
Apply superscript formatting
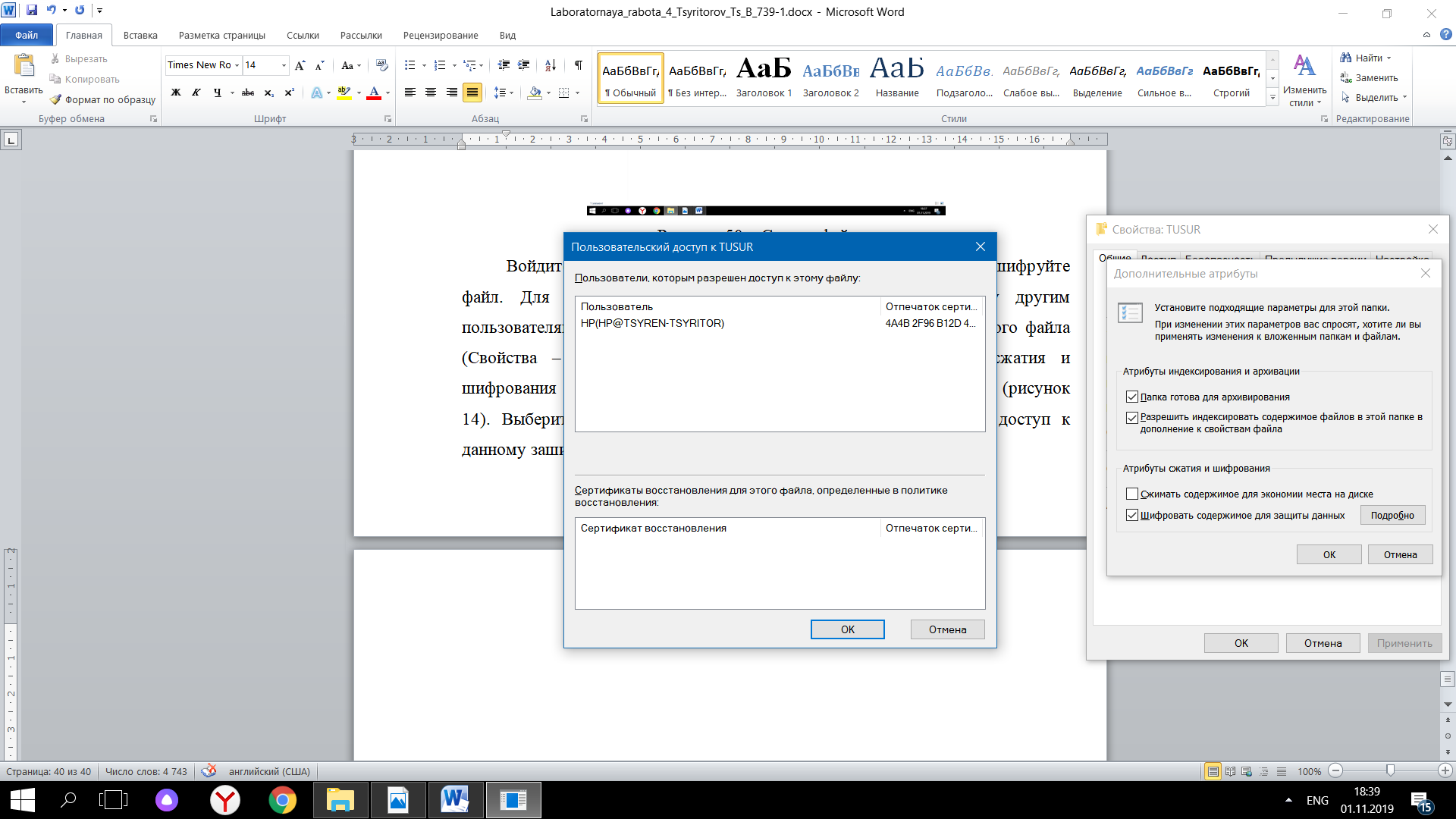coord(289,93)
